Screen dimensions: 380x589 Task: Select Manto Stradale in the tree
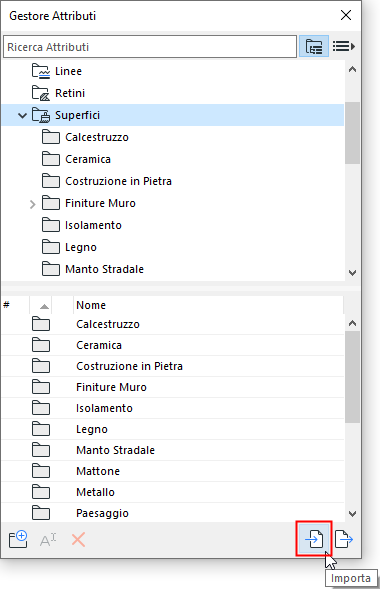[104, 269]
